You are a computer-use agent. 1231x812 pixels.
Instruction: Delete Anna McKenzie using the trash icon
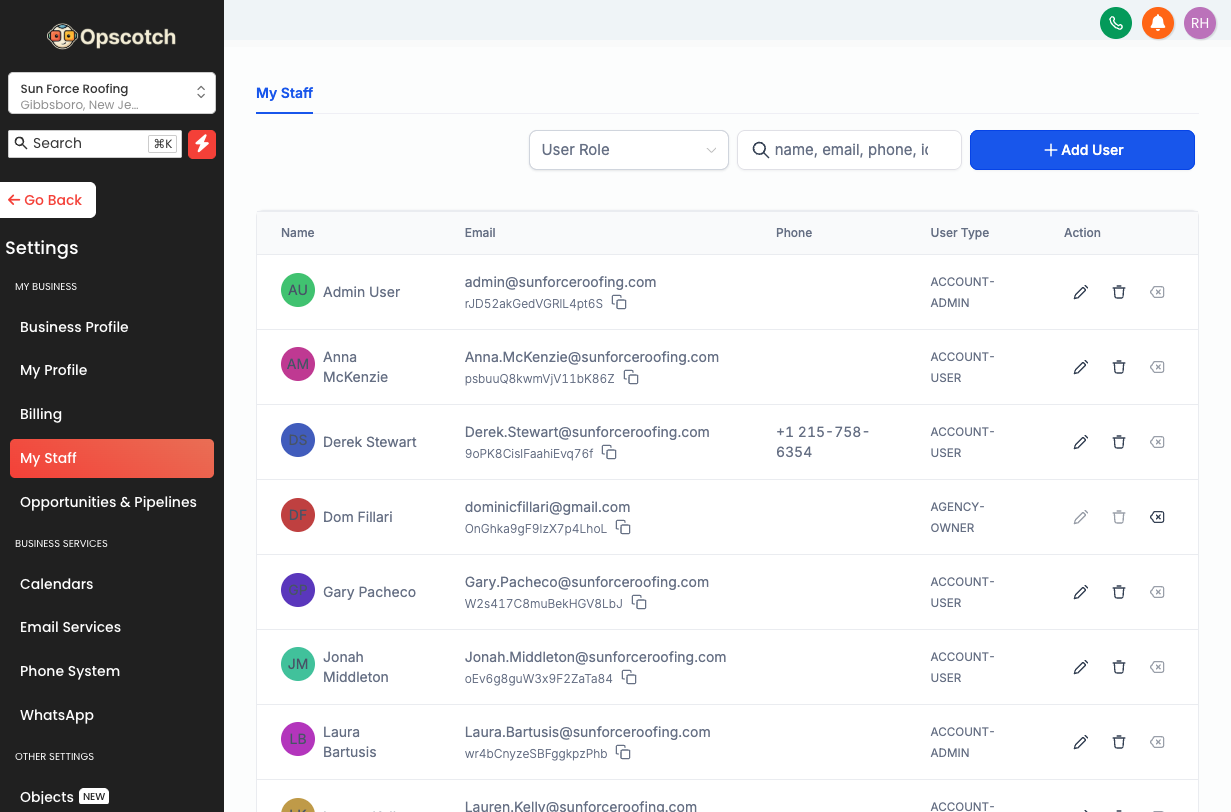[1119, 367]
